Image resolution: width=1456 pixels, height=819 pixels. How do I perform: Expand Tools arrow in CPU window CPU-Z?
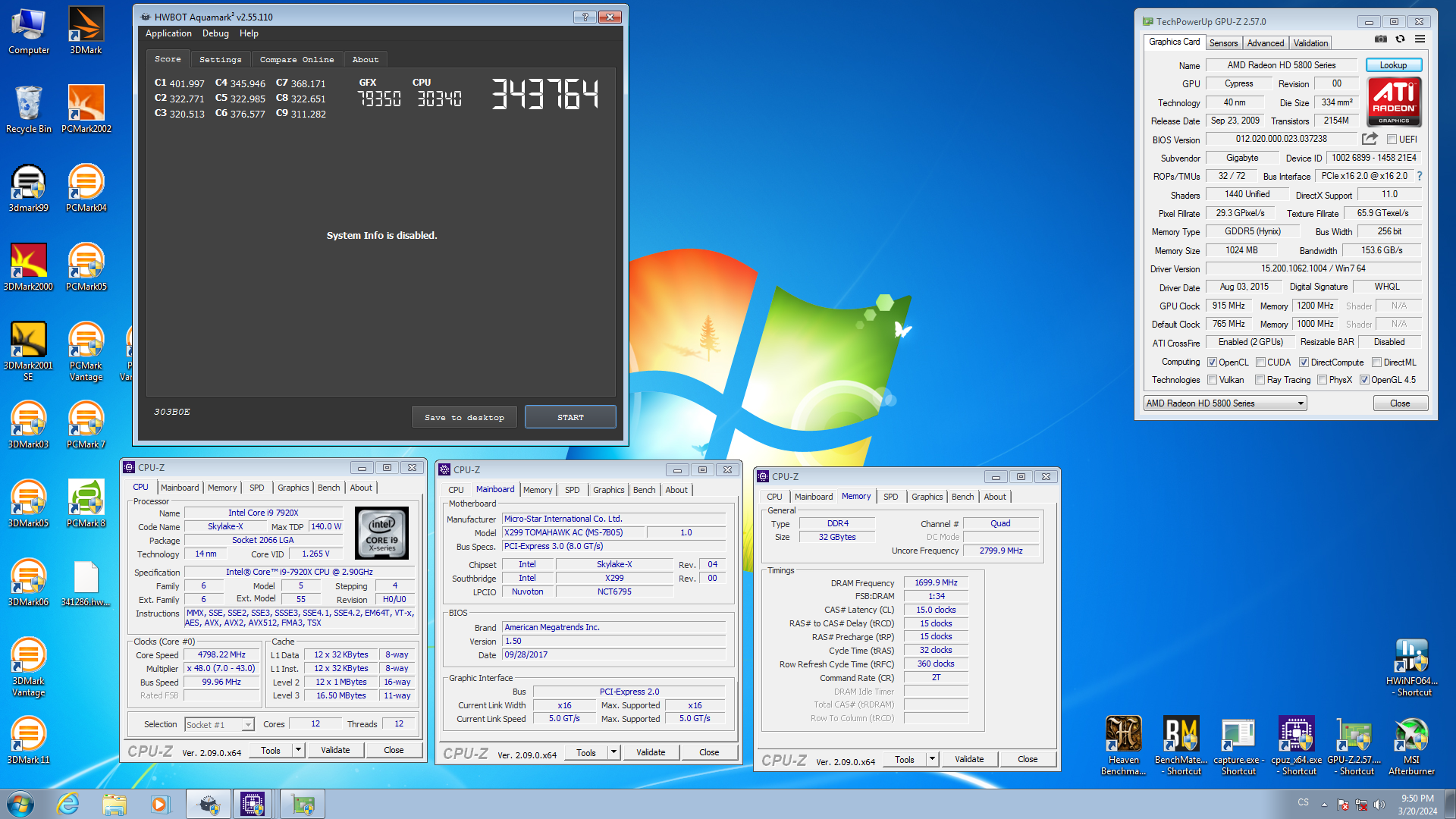point(299,750)
